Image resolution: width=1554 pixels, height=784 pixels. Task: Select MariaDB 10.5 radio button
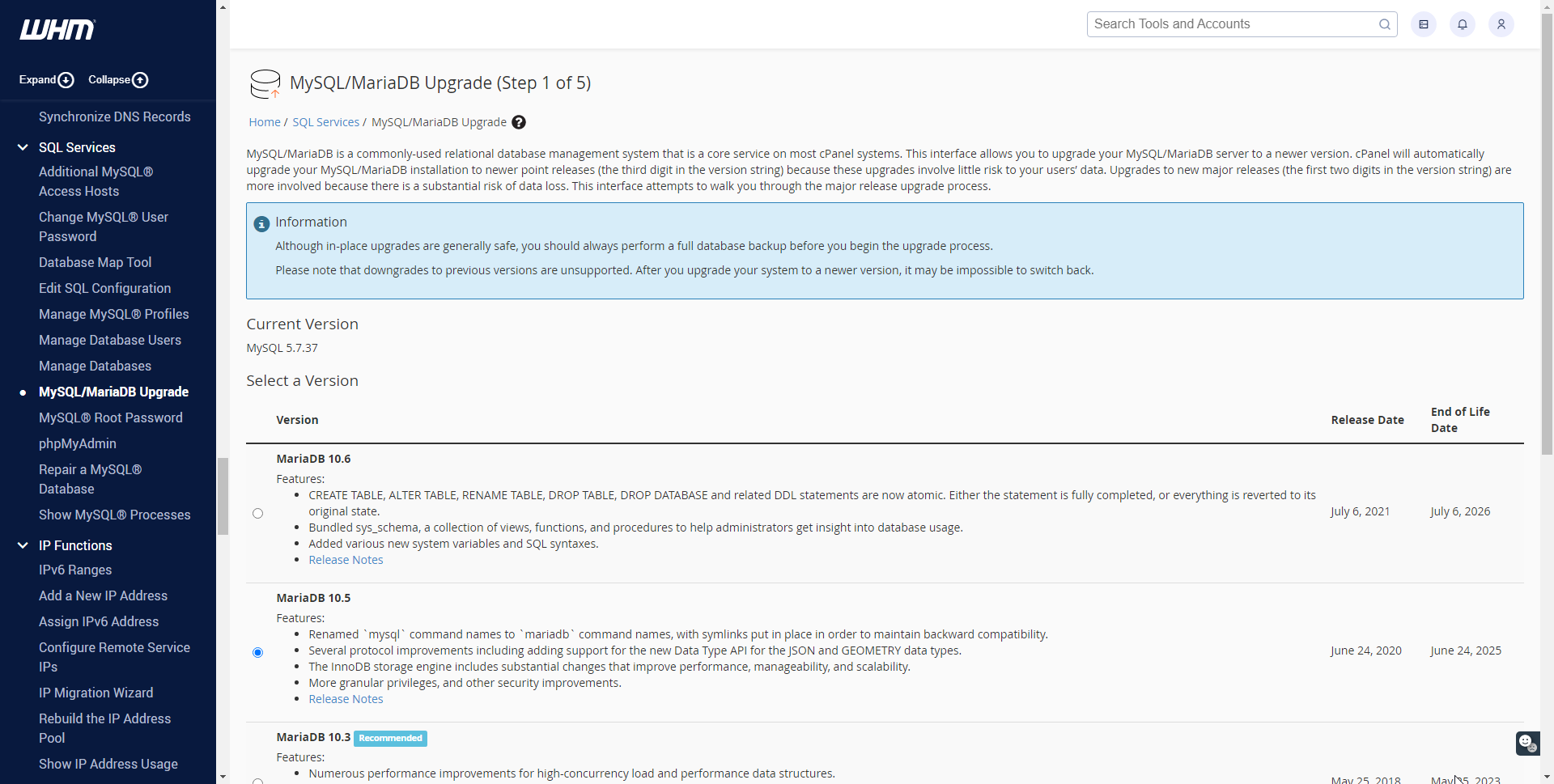click(257, 652)
